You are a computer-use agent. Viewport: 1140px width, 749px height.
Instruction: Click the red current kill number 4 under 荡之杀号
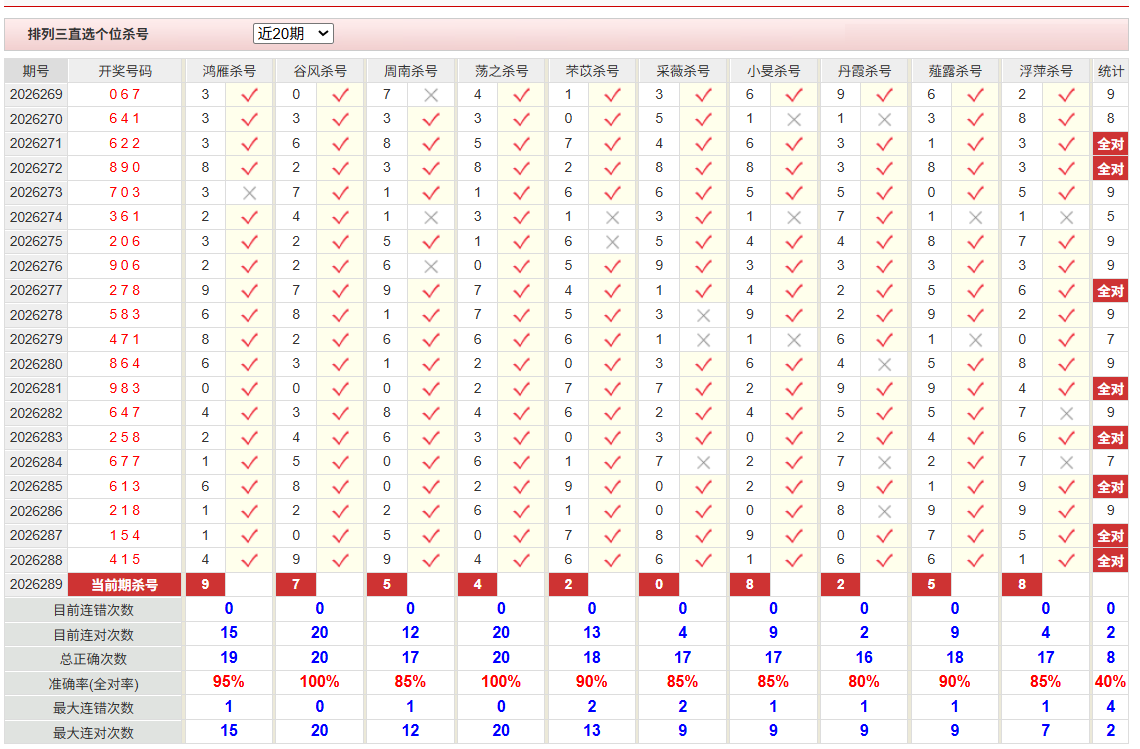478,585
